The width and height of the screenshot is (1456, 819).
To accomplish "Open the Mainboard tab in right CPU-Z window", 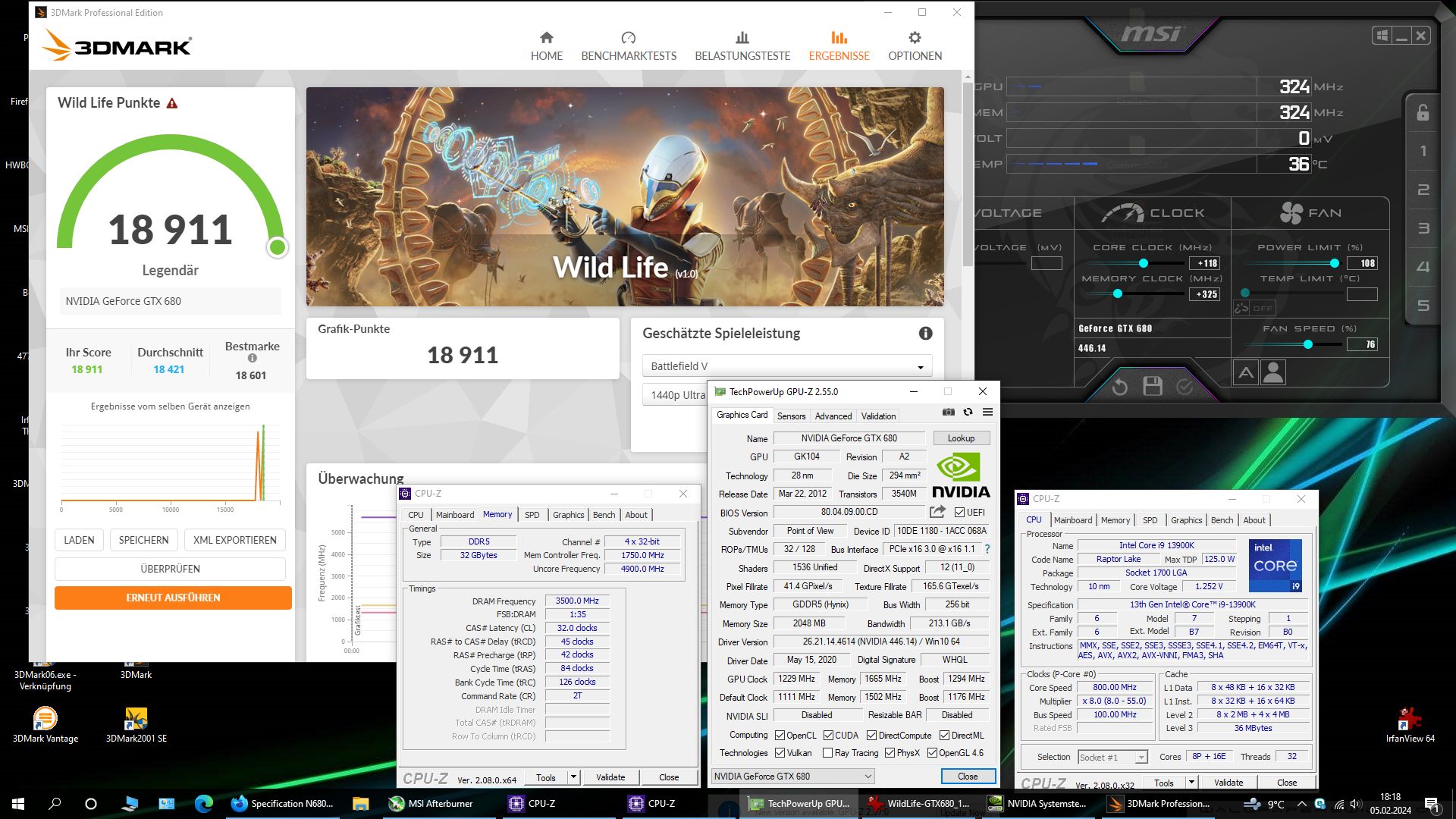I will point(1073,520).
